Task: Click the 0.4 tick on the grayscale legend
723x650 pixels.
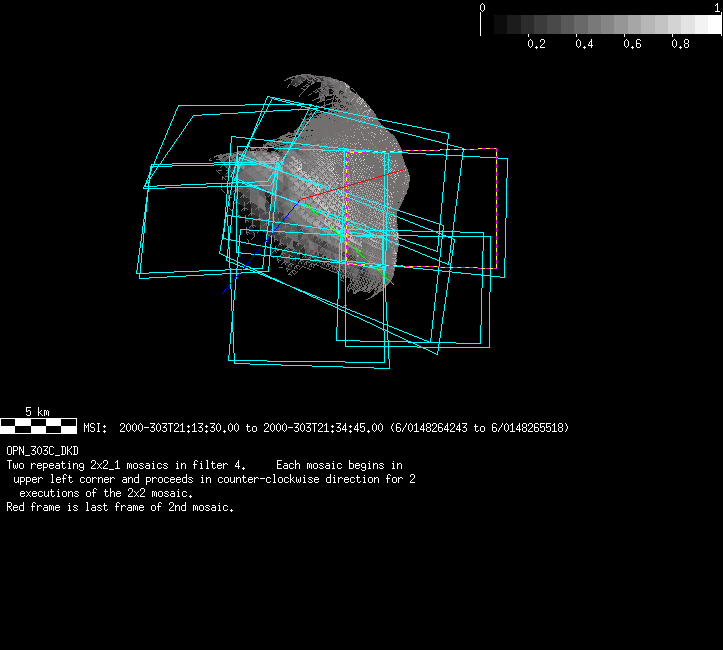Action: click(584, 44)
